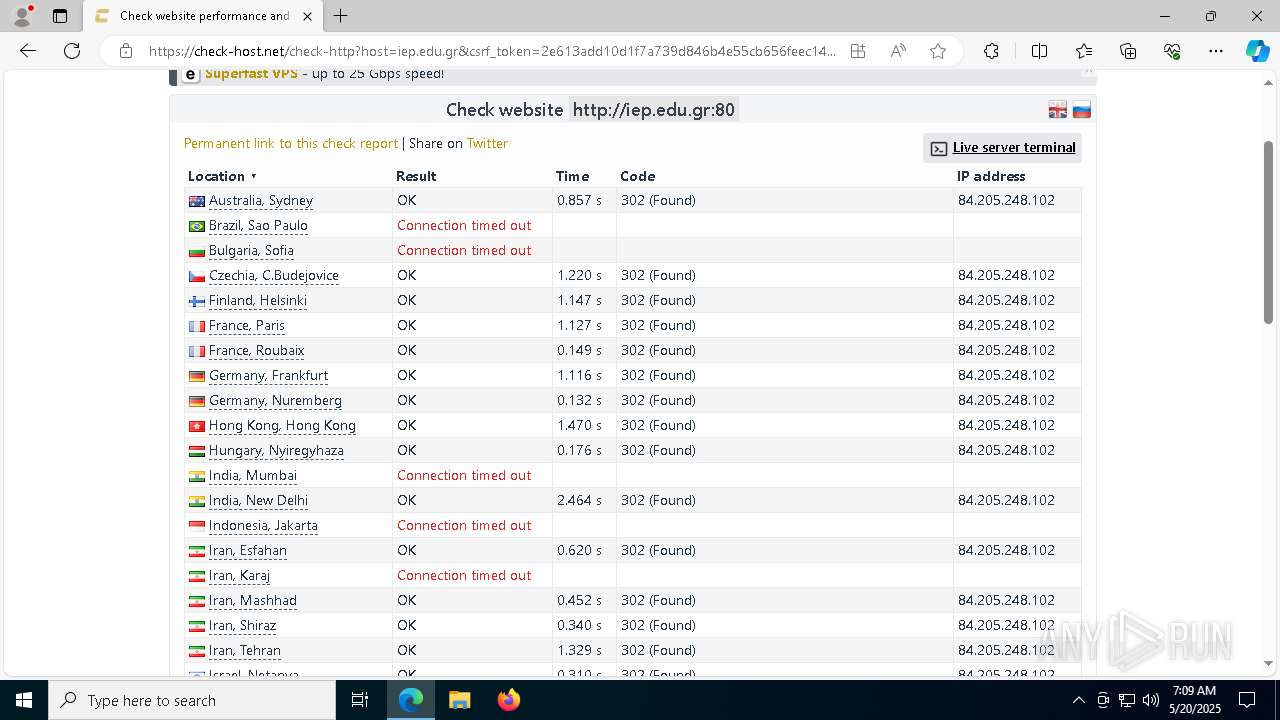Open volume control in system tray
1280x720 pixels.
[1151, 700]
